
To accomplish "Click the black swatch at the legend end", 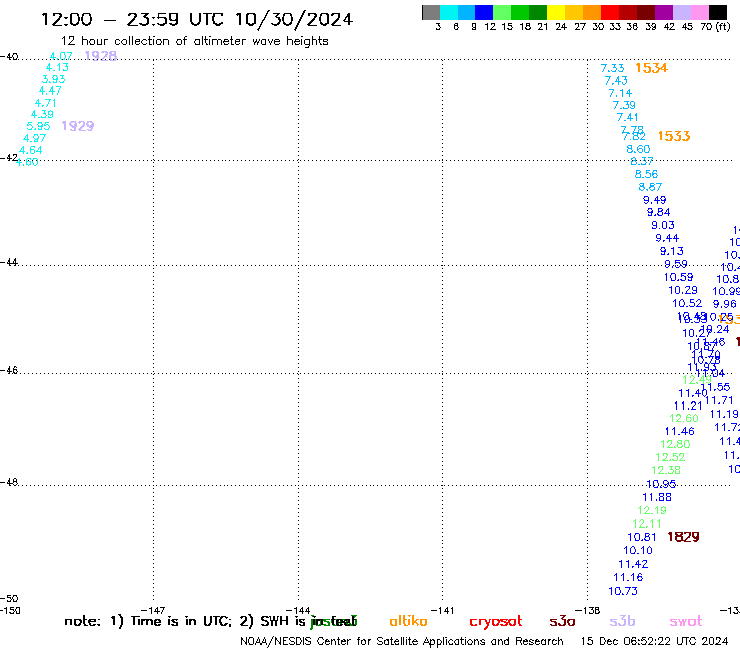I will (x=717, y=12).
